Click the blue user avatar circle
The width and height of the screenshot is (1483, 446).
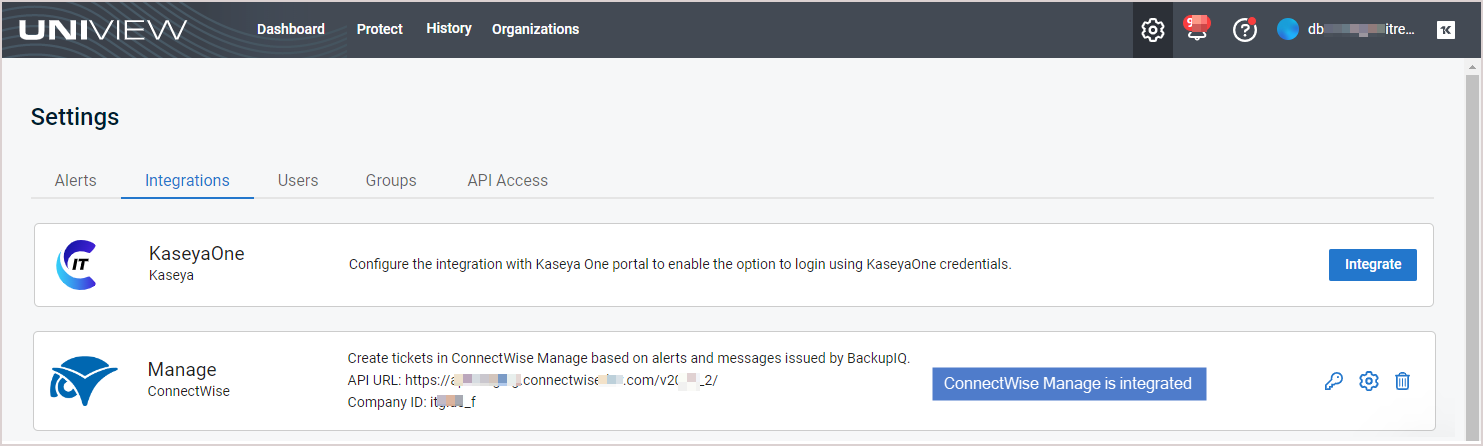(x=1287, y=29)
